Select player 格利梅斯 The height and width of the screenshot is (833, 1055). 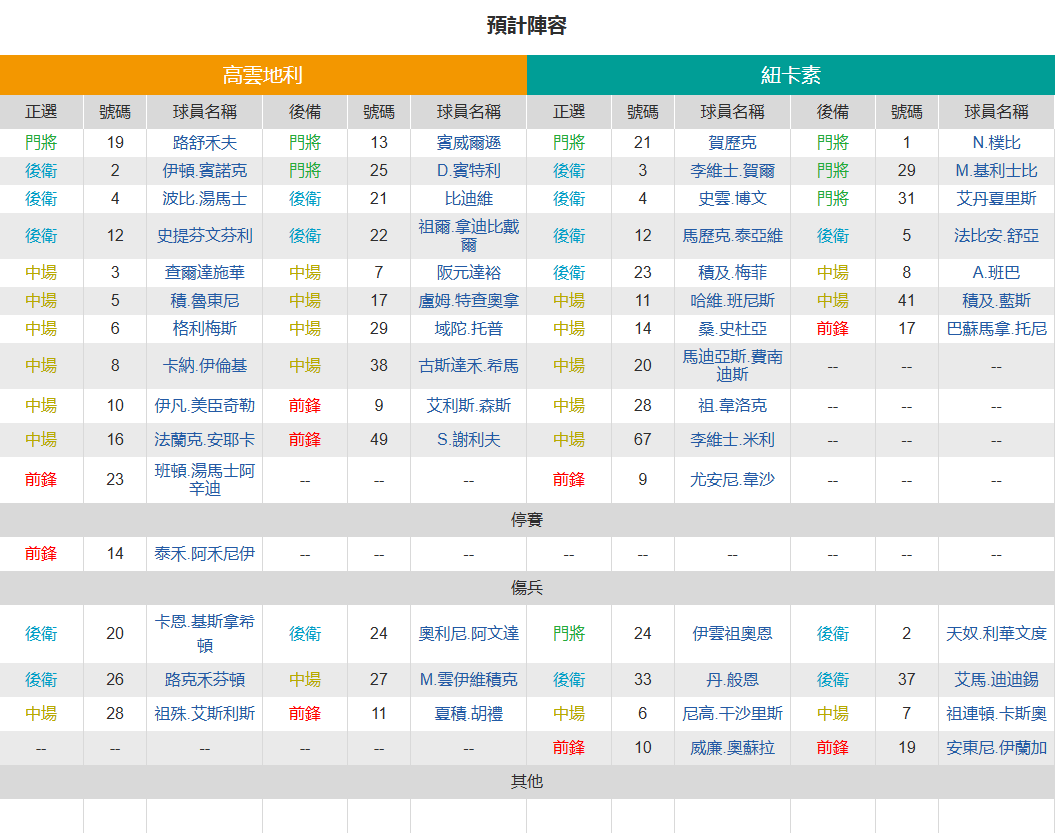[x=205, y=329]
